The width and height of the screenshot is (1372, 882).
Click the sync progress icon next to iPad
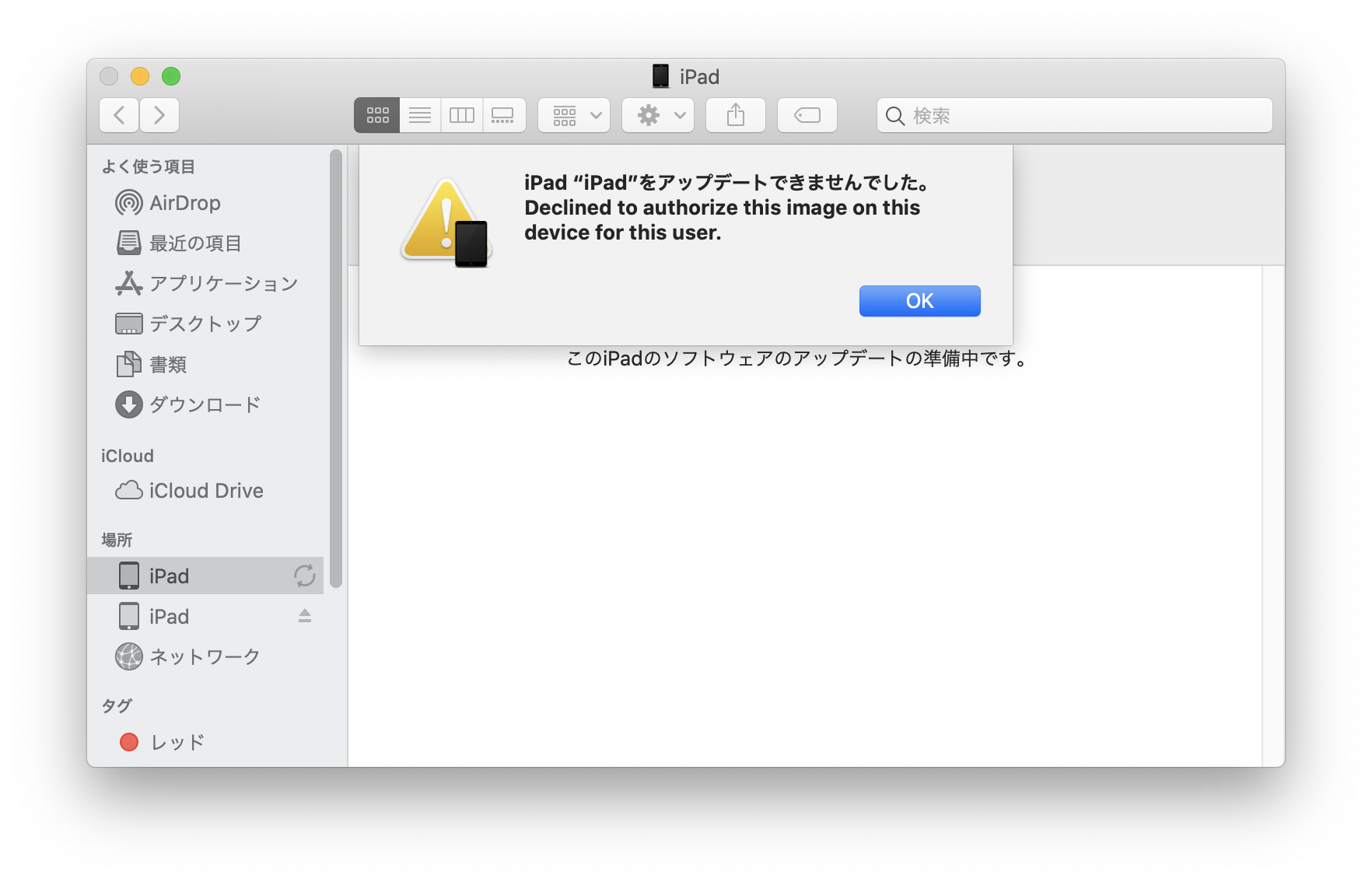pyautogui.click(x=305, y=576)
